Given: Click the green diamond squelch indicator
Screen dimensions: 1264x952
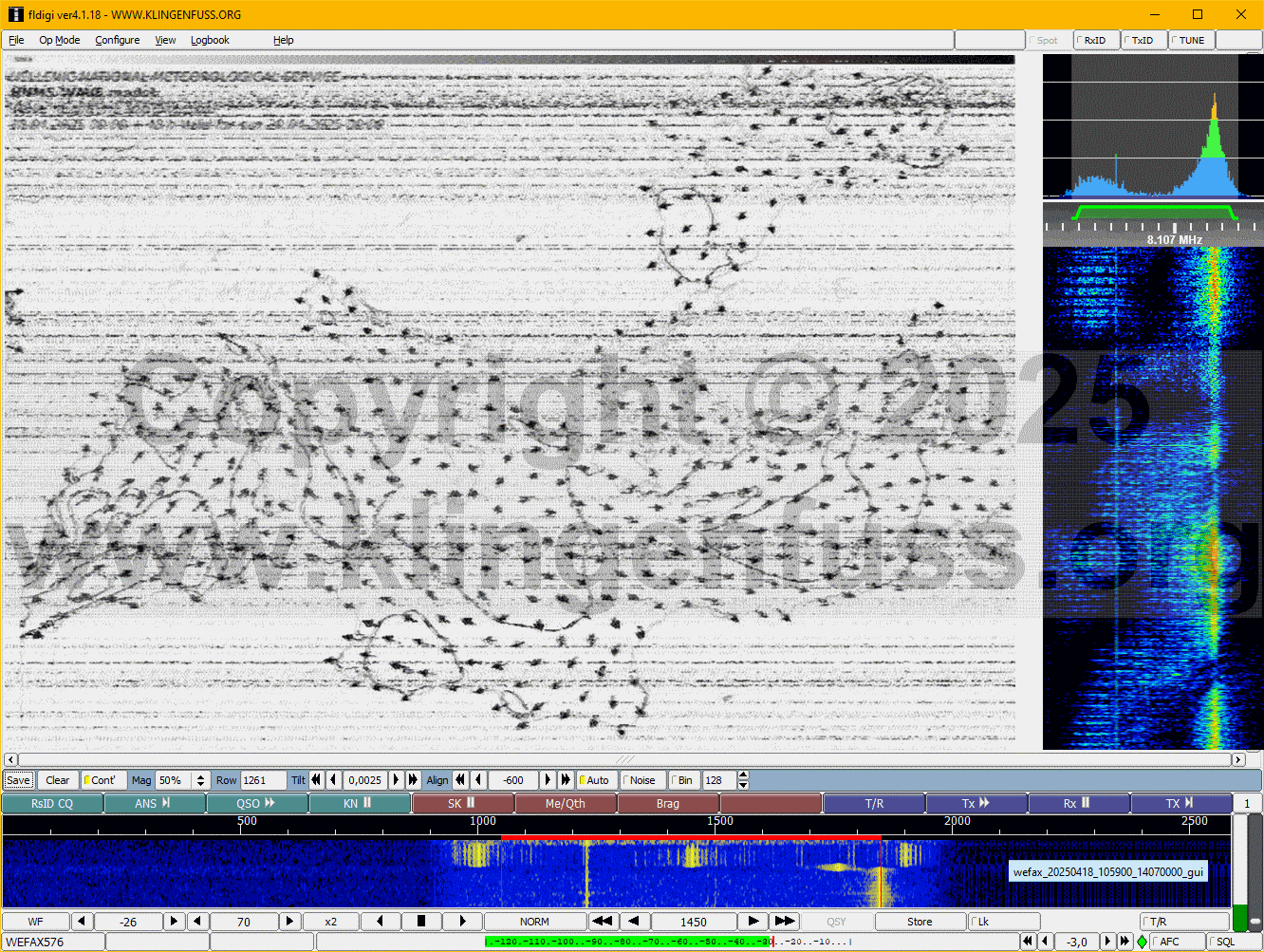Looking at the screenshot, I should click(1142, 942).
